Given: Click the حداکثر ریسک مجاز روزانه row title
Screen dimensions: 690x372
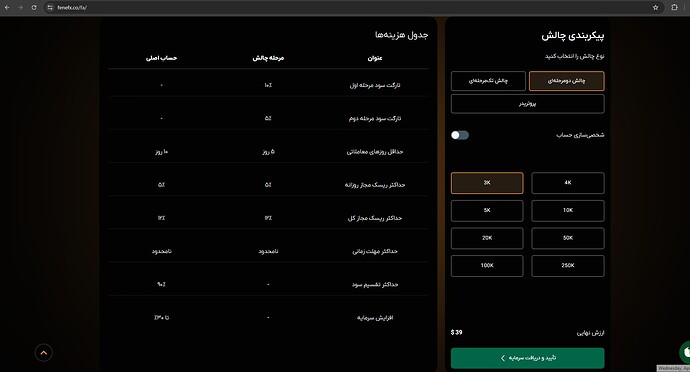Looking at the screenshot, I should 375,185.
